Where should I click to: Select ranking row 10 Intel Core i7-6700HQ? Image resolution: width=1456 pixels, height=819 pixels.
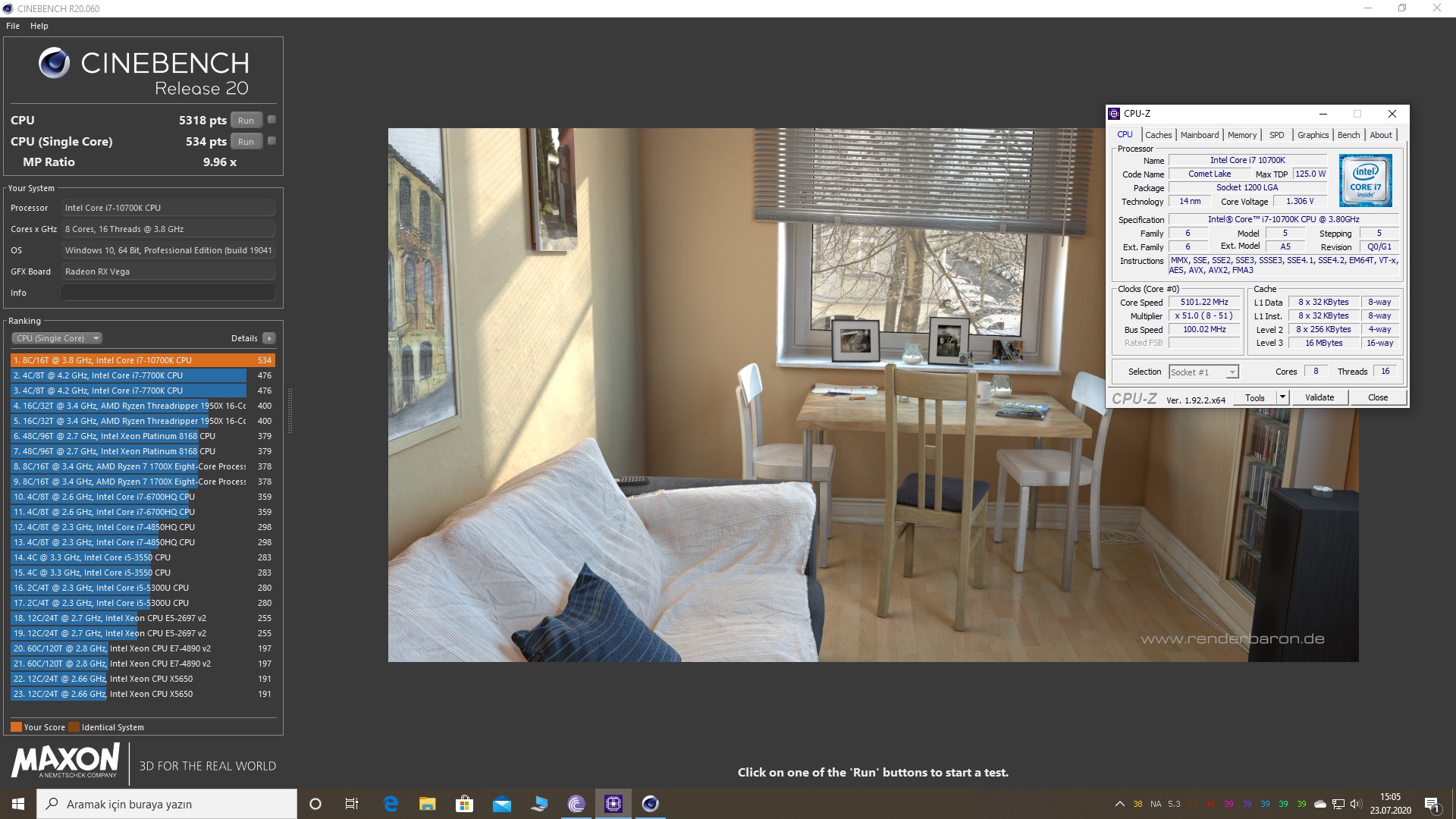(x=143, y=497)
